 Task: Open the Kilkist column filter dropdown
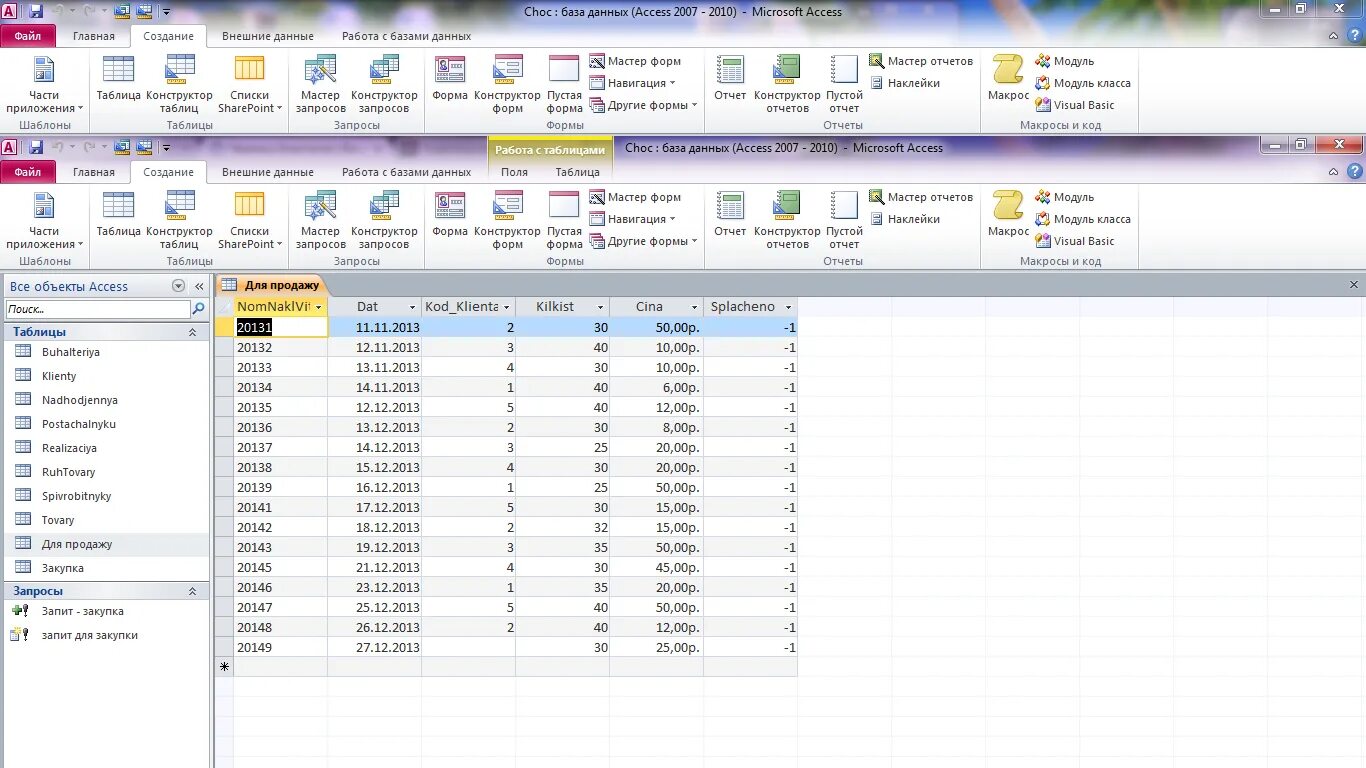pos(600,307)
